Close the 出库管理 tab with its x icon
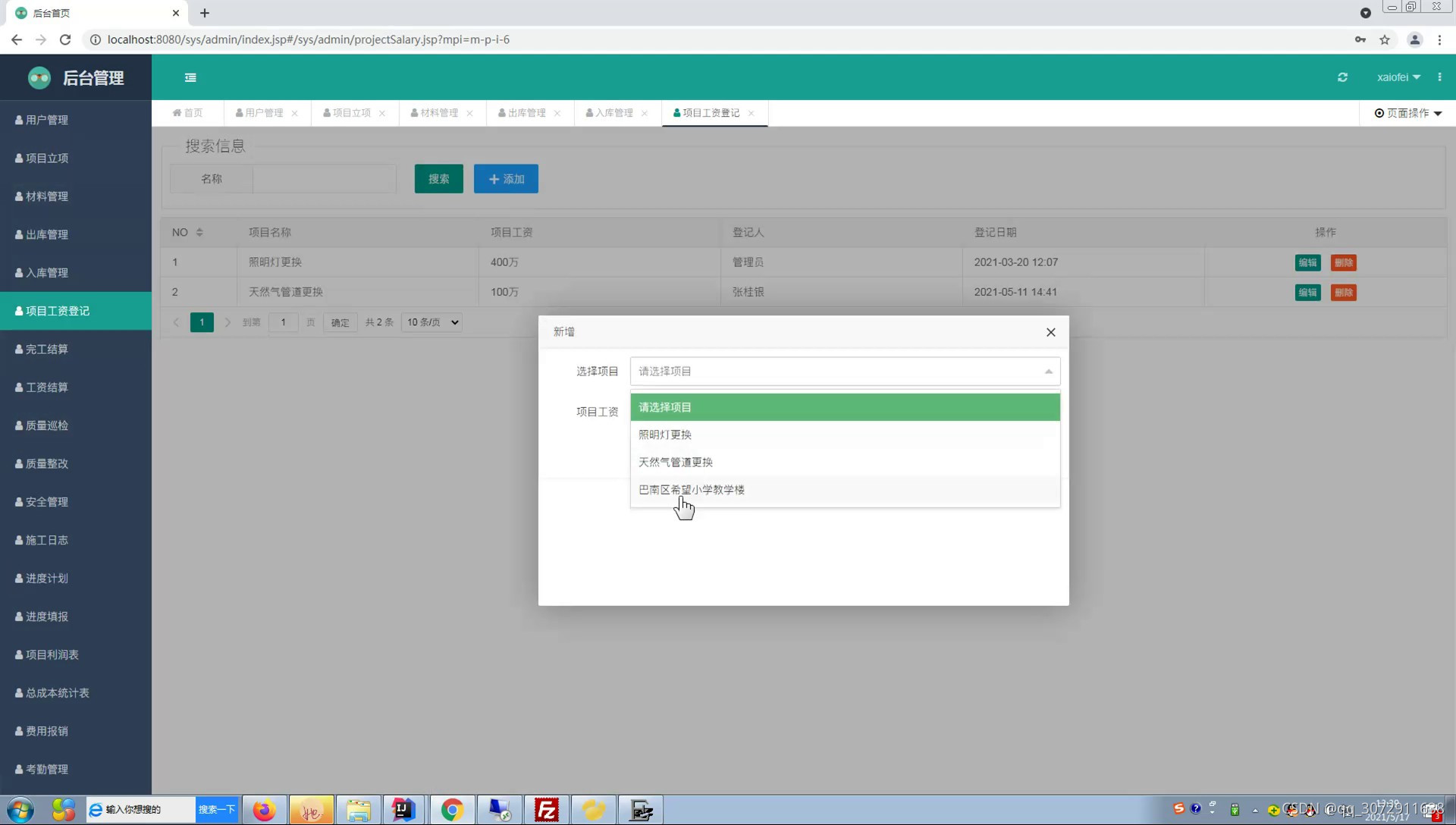 (x=557, y=113)
